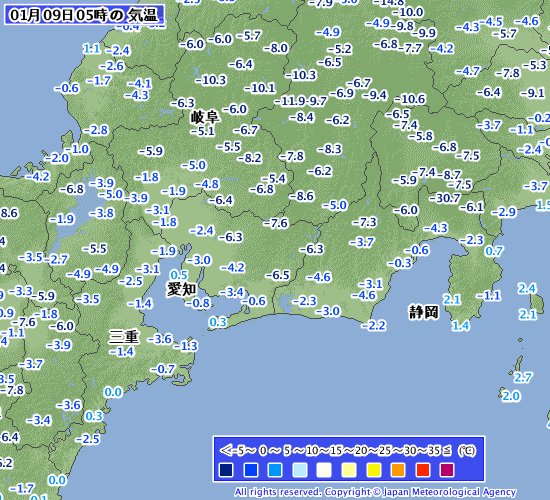Click the 岐阜 prefecture label
Image resolution: width=550 pixels, height=500 pixels.
pos(205,117)
